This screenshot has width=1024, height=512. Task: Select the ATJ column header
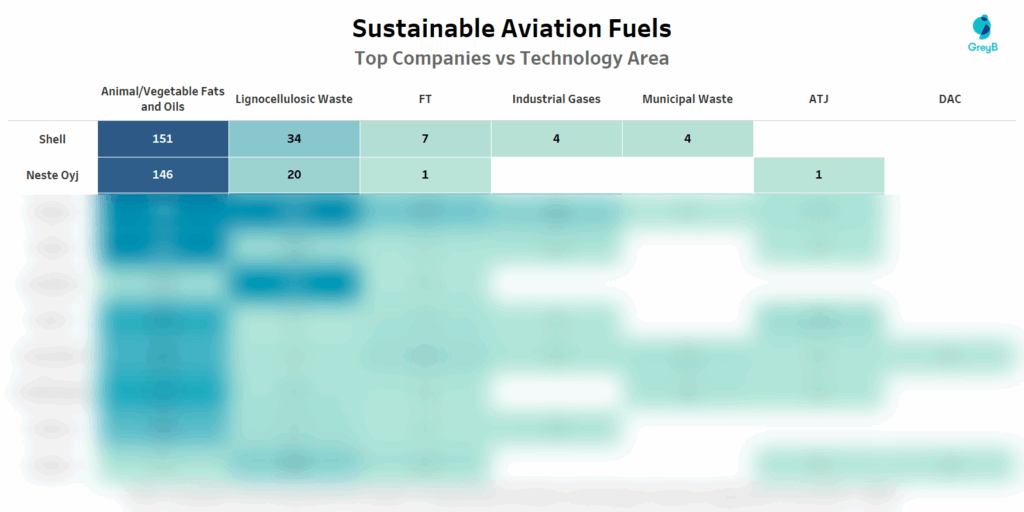818,99
